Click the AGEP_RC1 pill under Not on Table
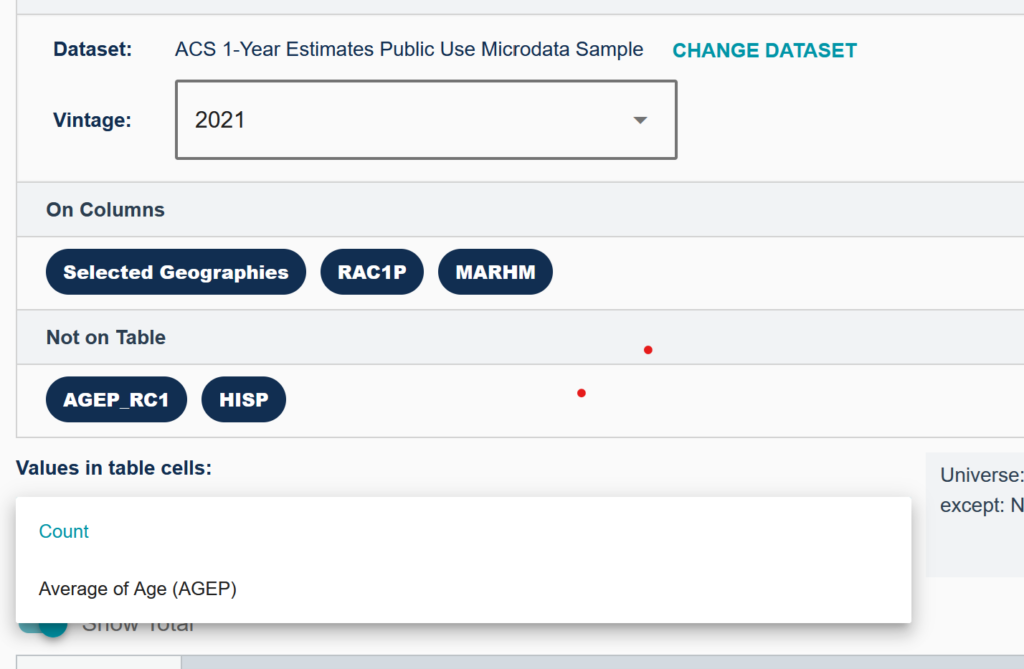The width and height of the screenshot is (1024, 669). pyautogui.click(x=115, y=398)
